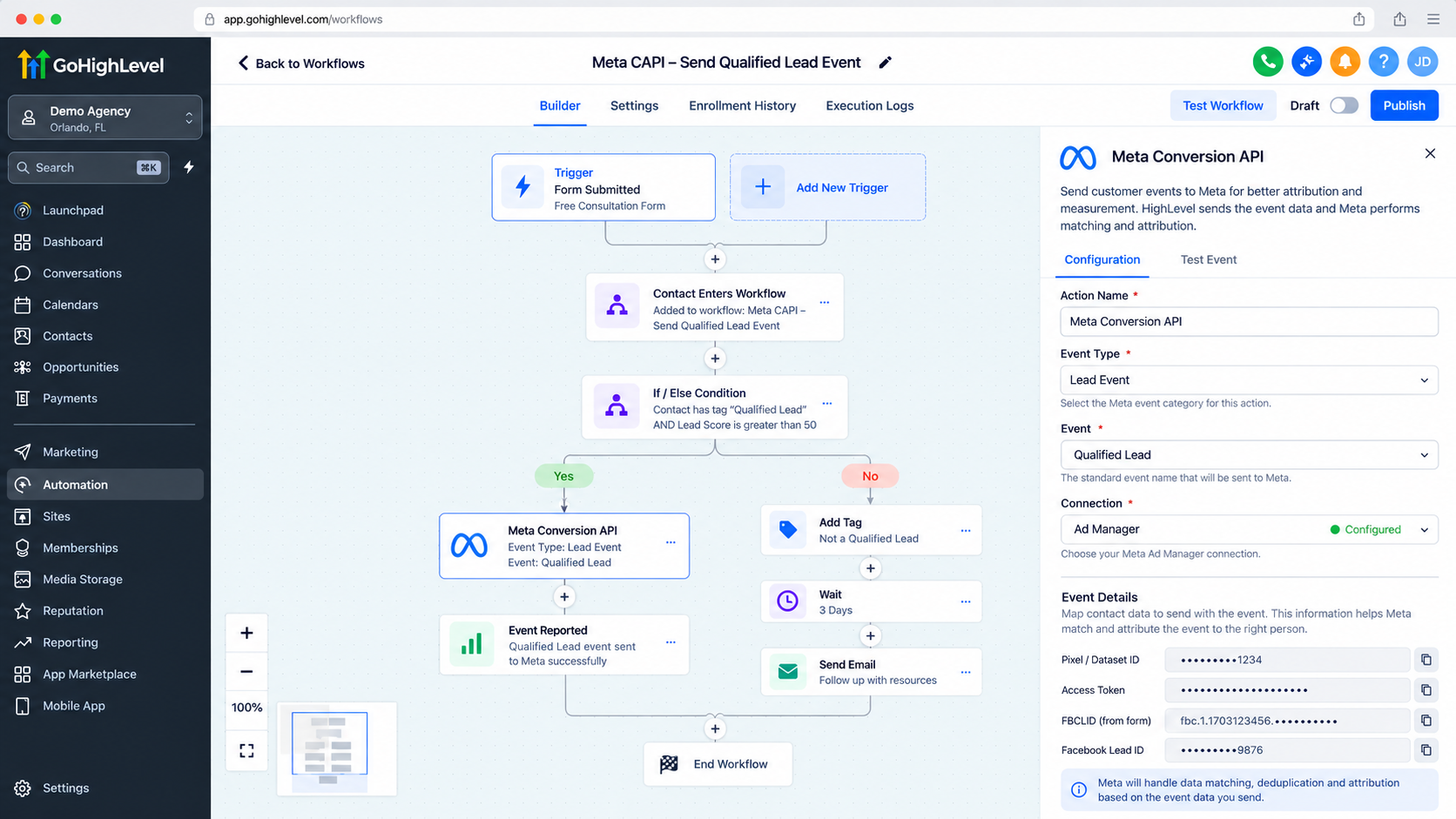Click the sidebar Search field
Viewport: 1456px width, 819px height.
pos(88,167)
